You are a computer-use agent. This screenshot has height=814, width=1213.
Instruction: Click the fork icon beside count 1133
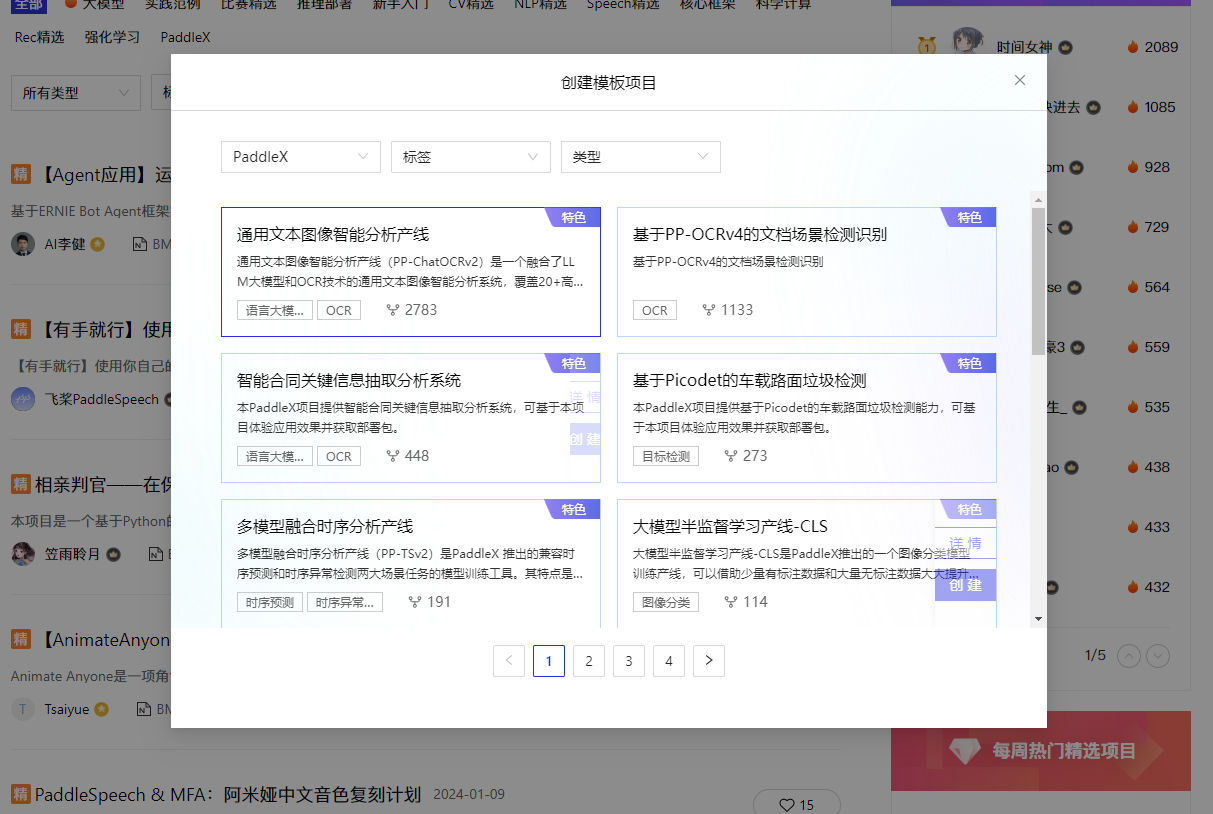(x=708, y=310)
